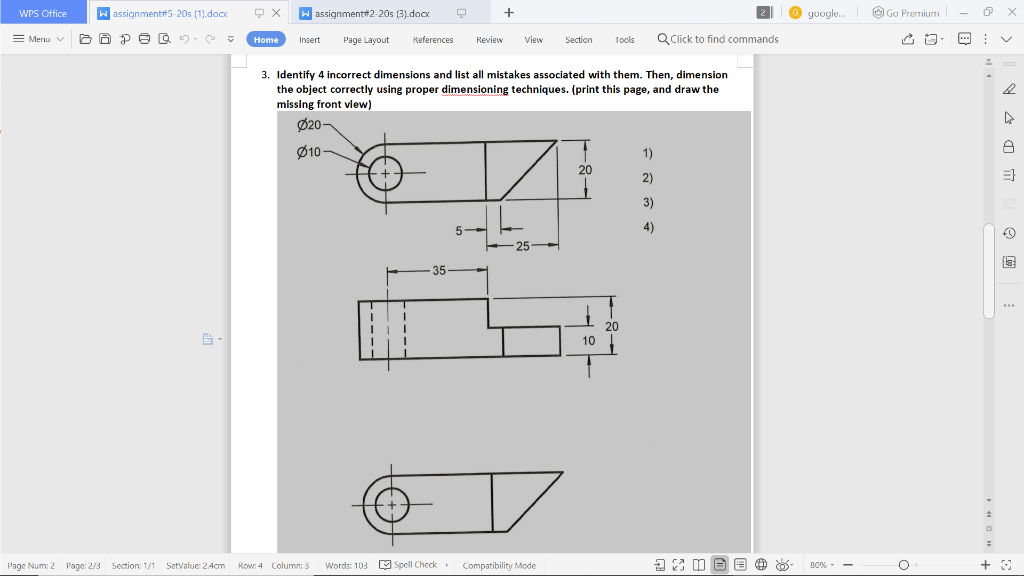Open the Eye Protection mode icon in status bar

click(782, 565)
